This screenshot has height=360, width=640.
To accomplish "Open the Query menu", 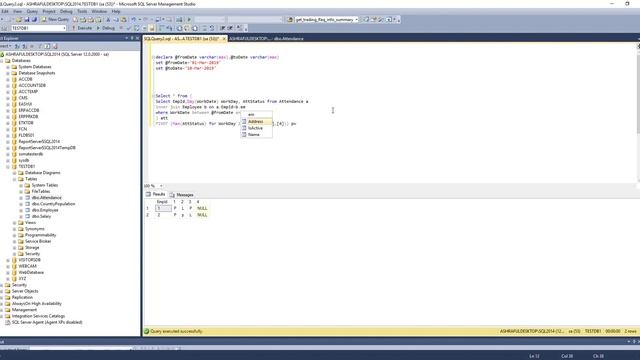I will 32,11.
